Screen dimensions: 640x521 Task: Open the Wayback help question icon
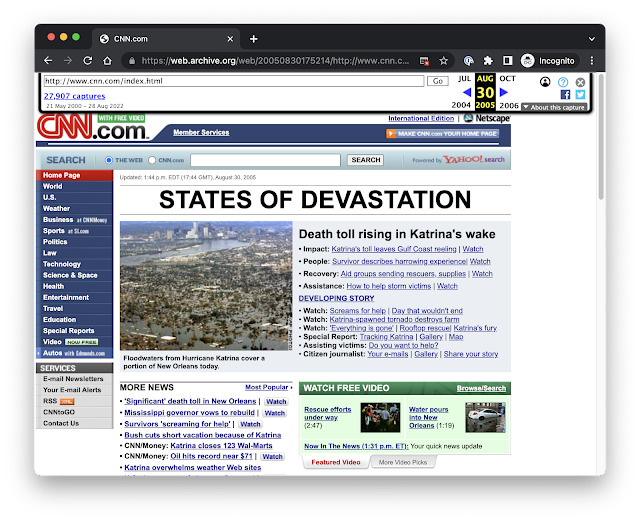tap(563, 82)
